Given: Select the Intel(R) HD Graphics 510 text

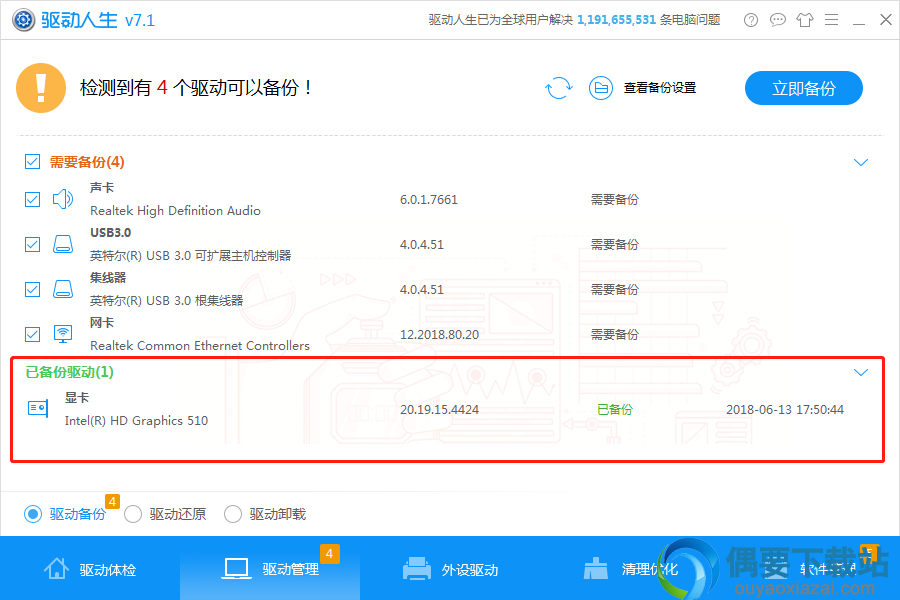Looking at the screenshot, I should point(136,421).
